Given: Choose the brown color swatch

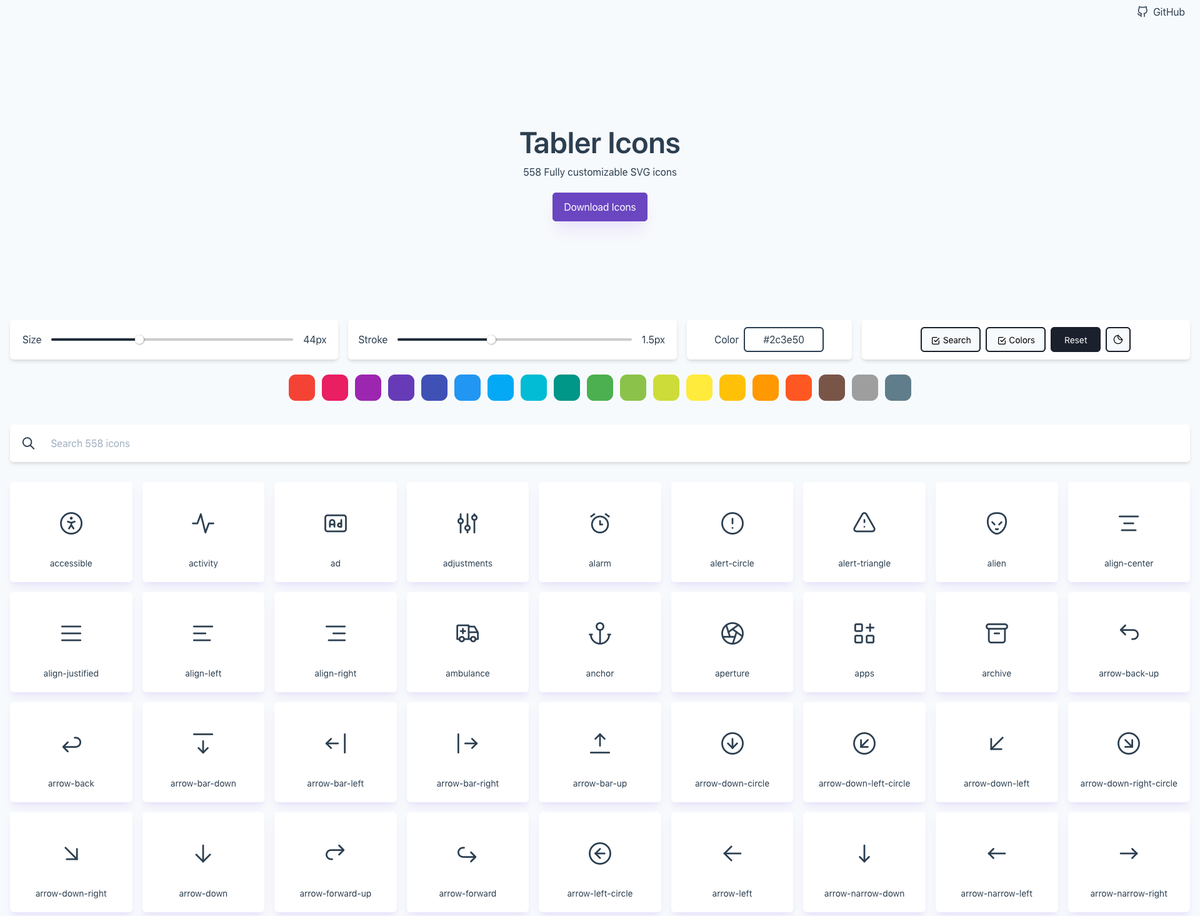Looking at the screenshot, I should [x=832, y=388].
